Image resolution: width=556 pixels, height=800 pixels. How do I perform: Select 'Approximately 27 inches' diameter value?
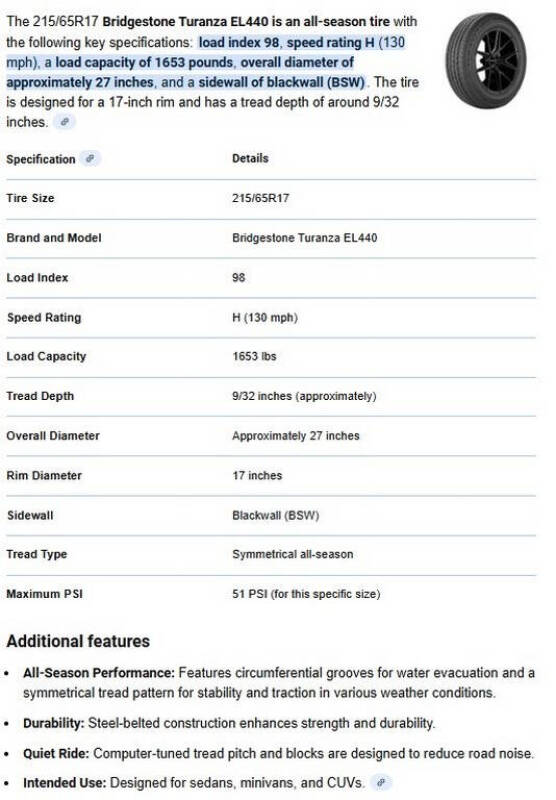tap(296, 436)
